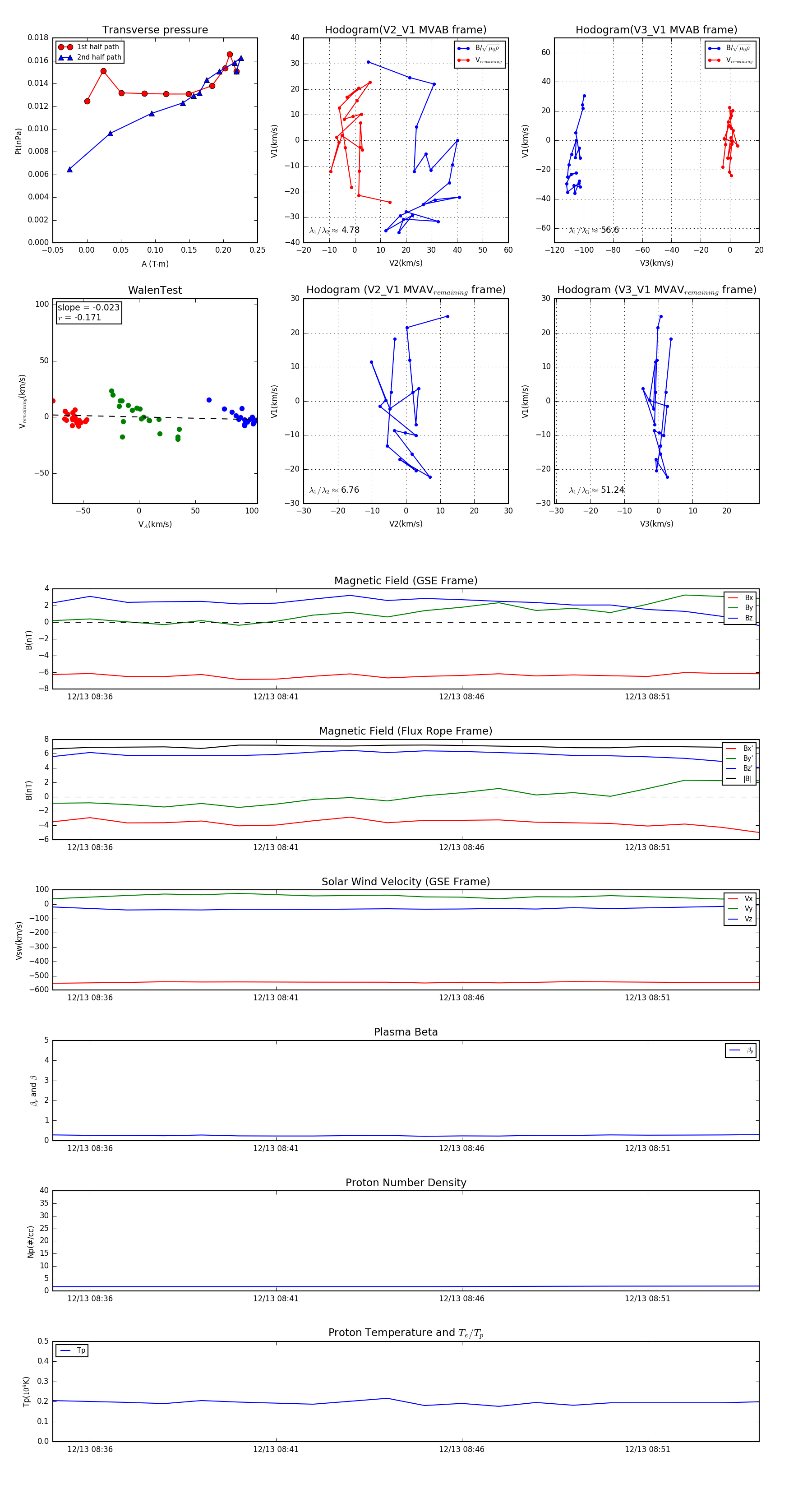Screen dimensions: 812x1489
Task: Click the 'Plasma Beta' plot title
Action: point(406,1032)
